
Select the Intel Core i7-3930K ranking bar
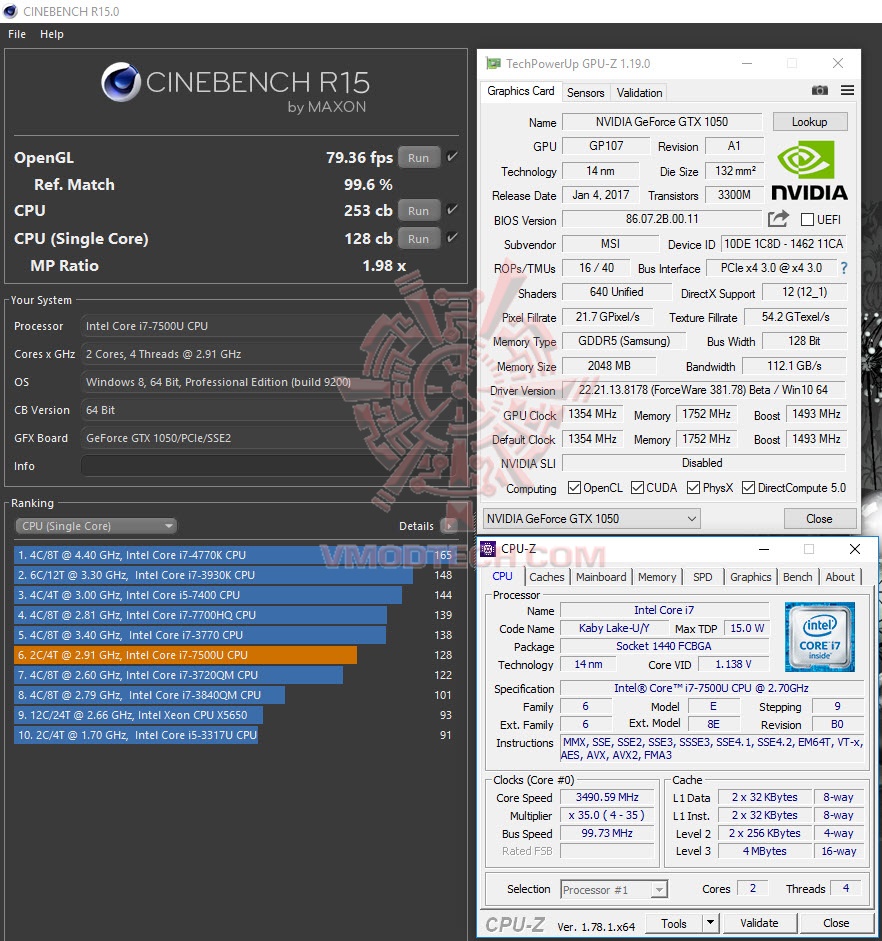click(214, 575)
